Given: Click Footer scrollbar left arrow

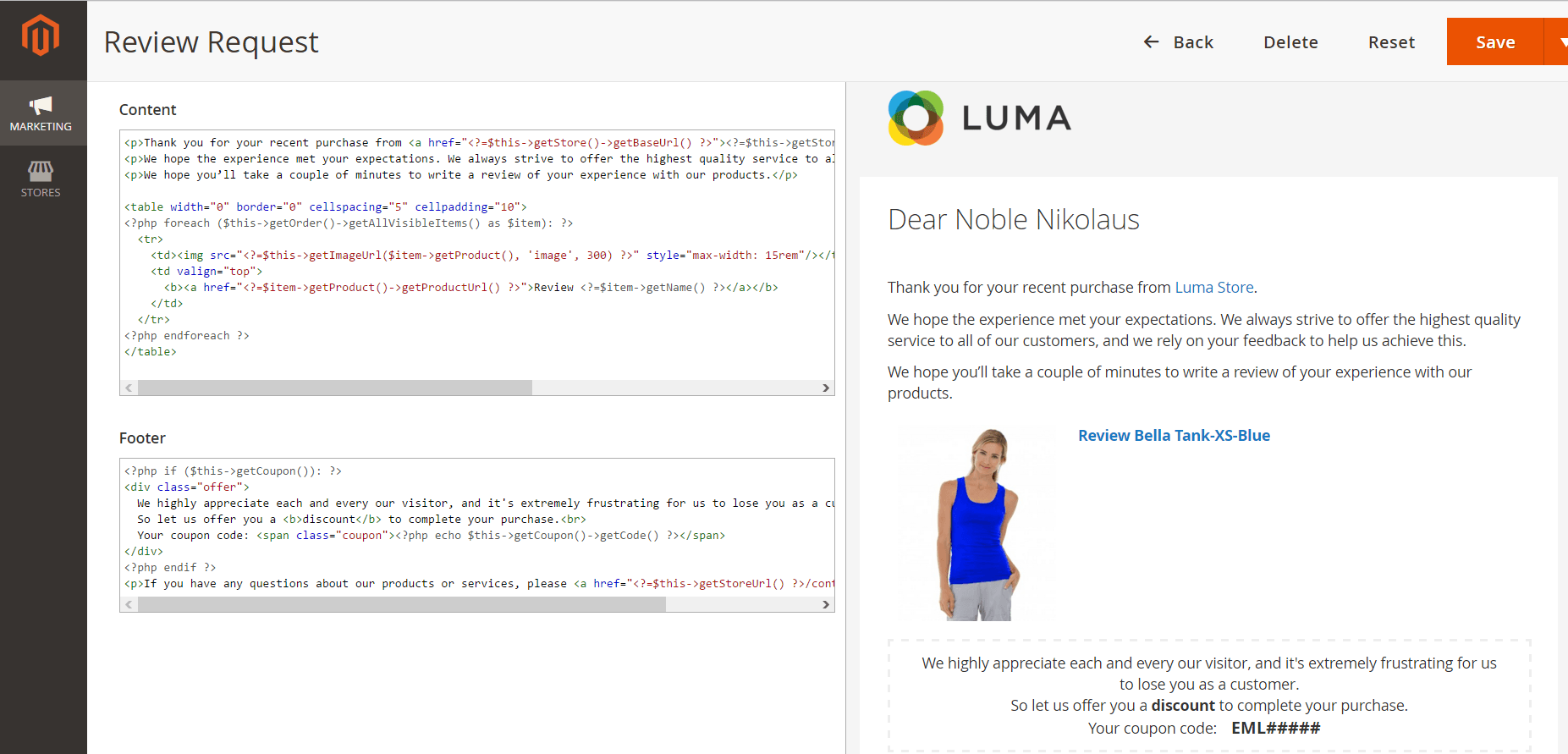Looking at the screenshot, I should [129, 604].
